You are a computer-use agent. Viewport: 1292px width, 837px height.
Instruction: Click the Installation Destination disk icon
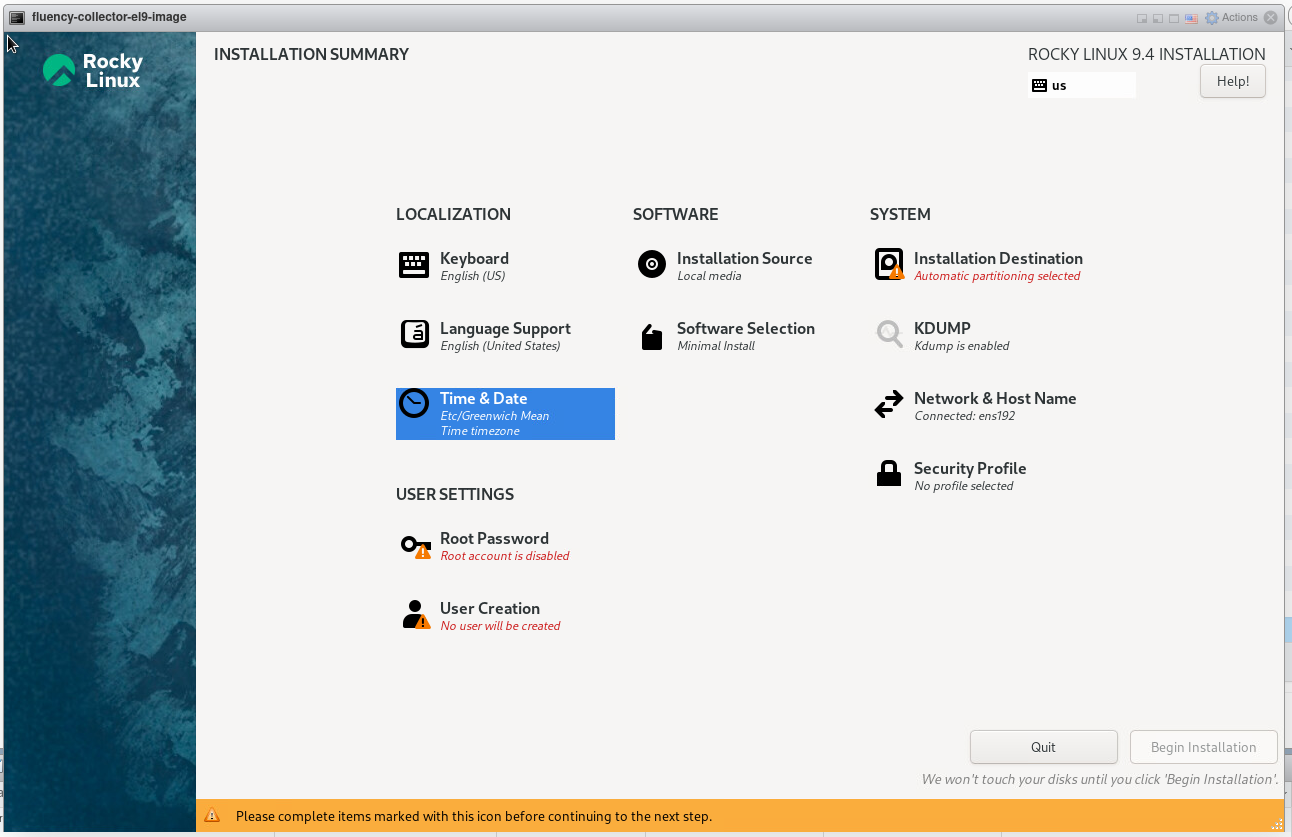click(889, 265)
